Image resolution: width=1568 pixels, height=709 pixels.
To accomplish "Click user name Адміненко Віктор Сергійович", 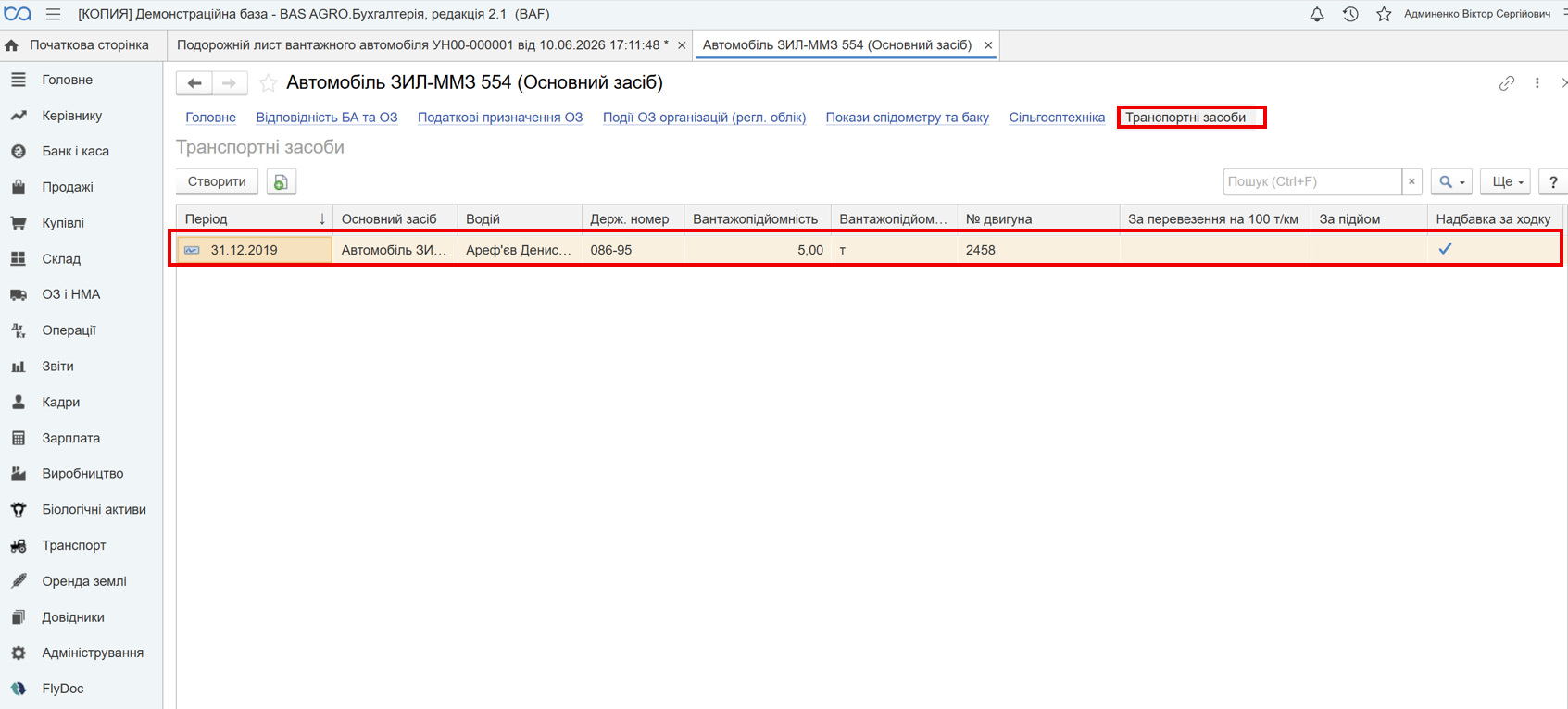I will [1476, 14].
